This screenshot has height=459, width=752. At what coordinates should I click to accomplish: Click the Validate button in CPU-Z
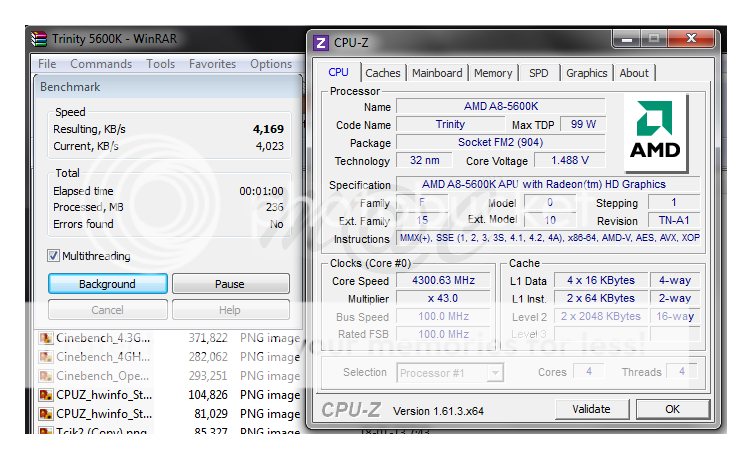tap(591, 409)
